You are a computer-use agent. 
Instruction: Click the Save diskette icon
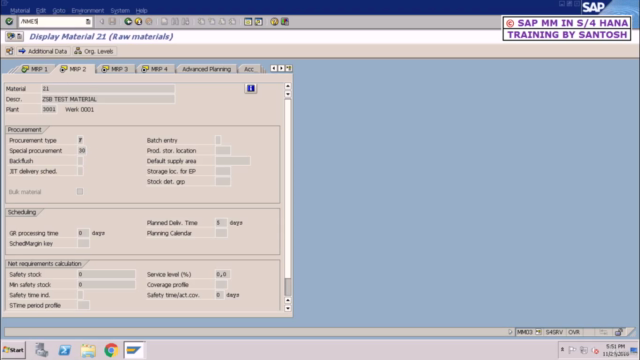(112, 22)
